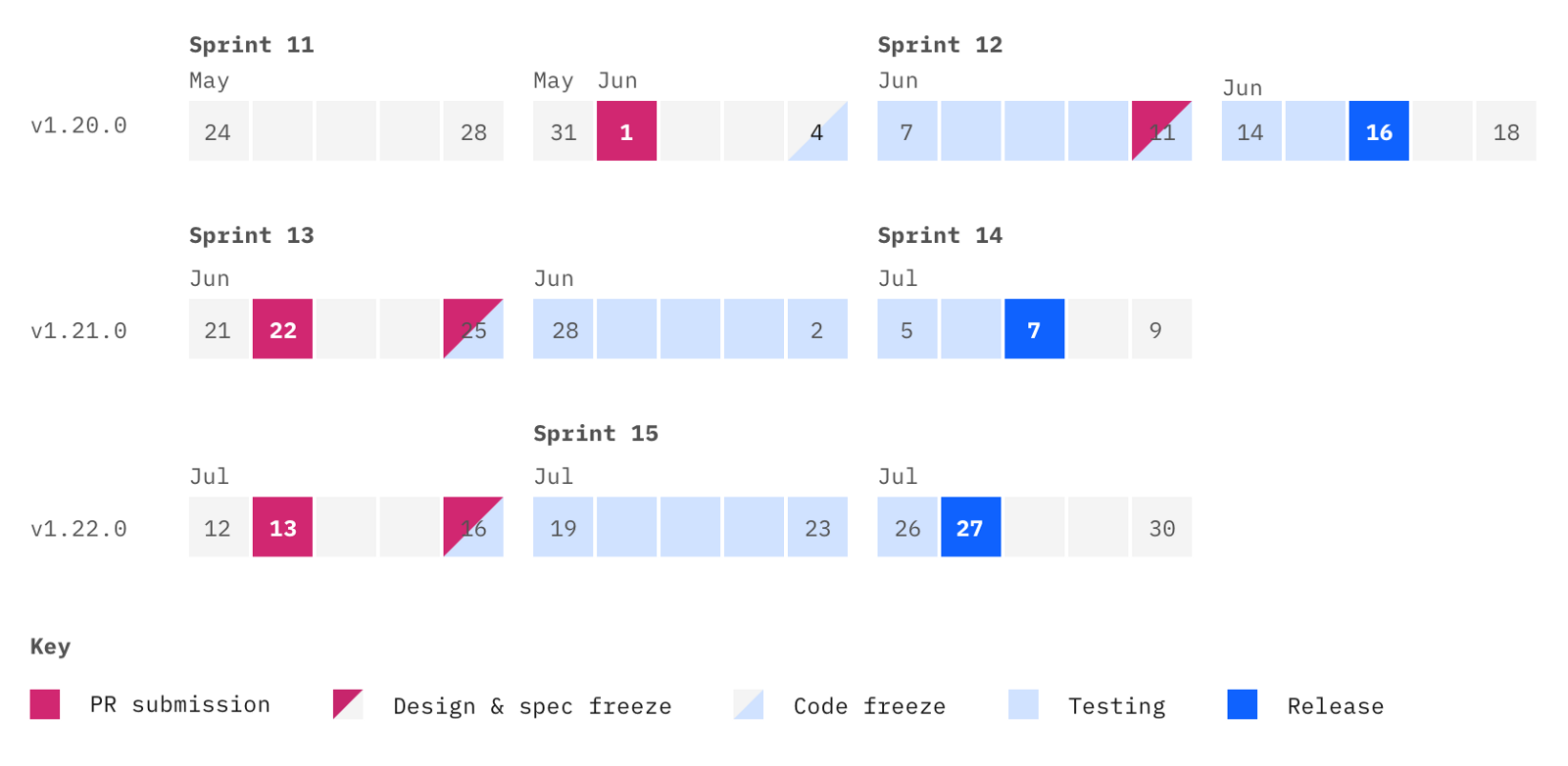Click the light blue Testing key swatch

(1023, 704)
